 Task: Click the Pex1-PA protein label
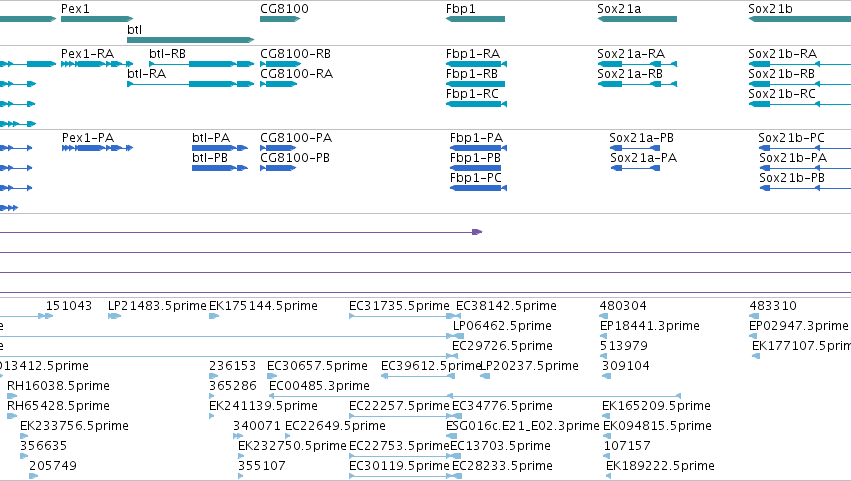coord(88,138)
